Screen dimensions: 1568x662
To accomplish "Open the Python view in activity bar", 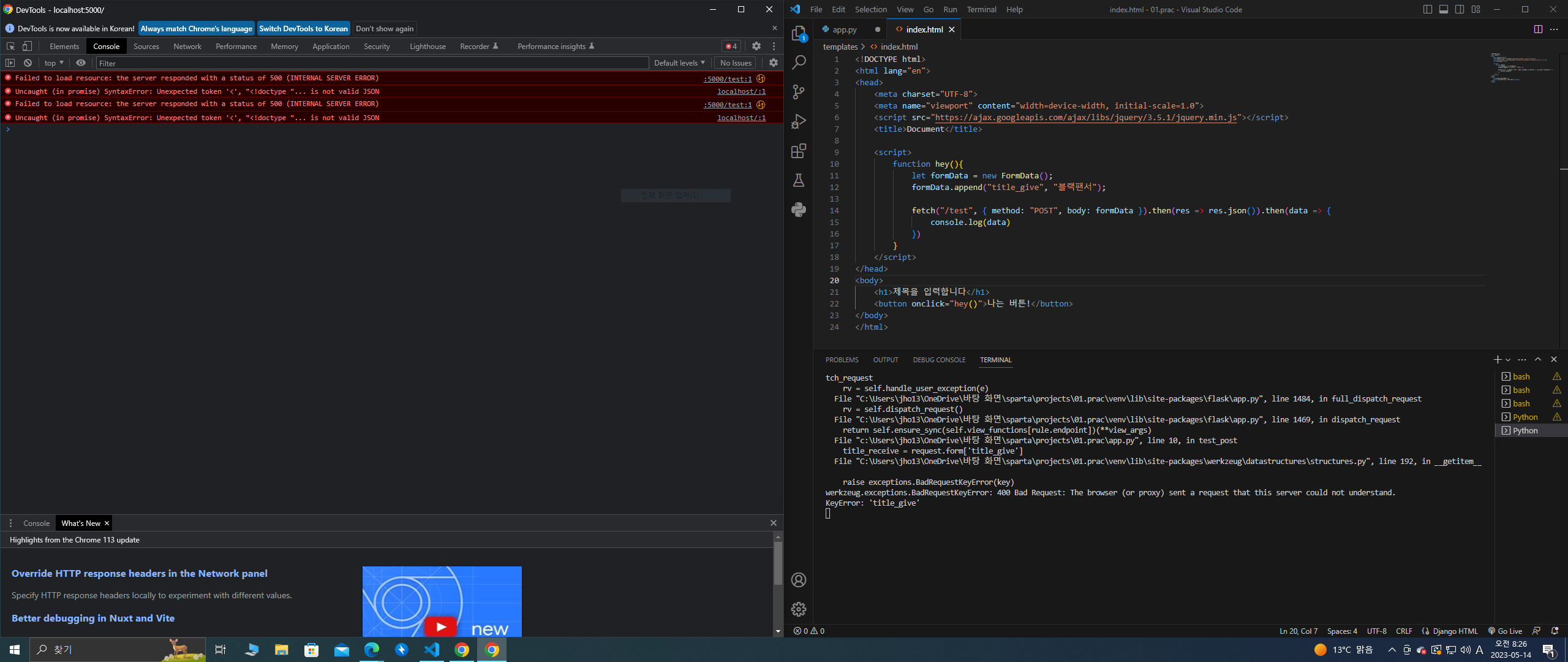I will click(x=799, y=210).
